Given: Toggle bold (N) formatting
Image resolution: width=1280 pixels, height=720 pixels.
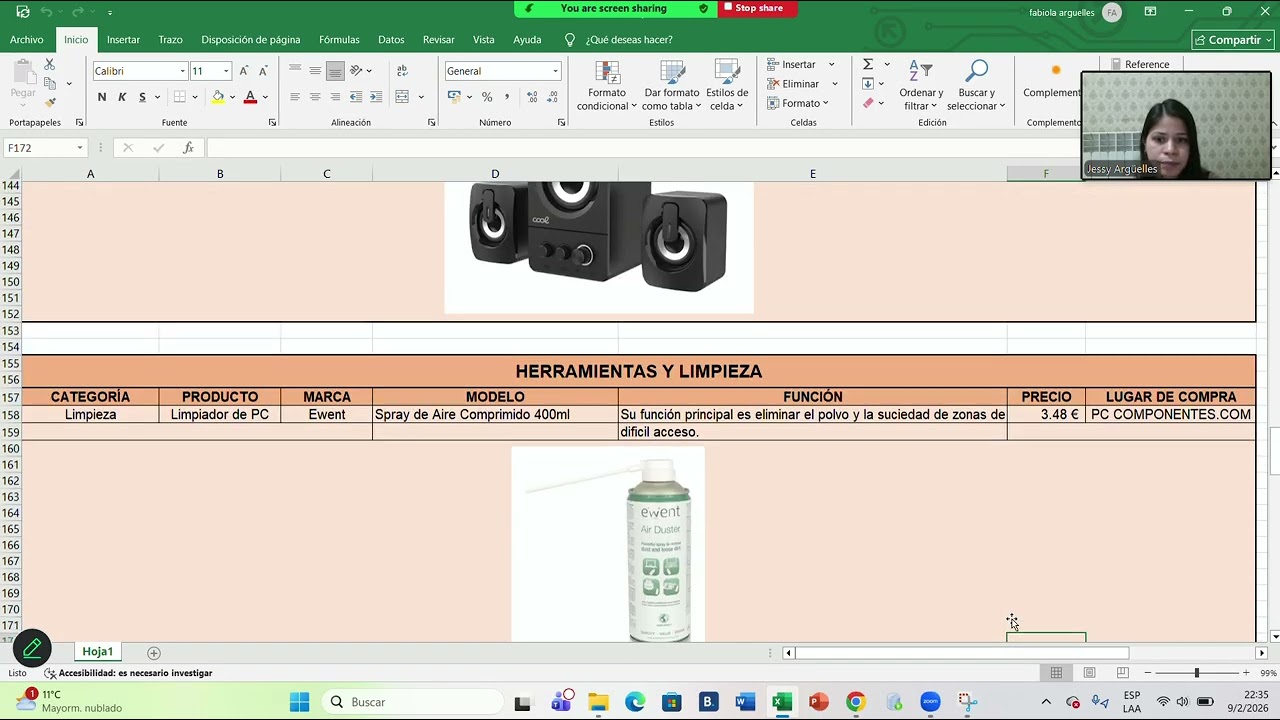Looking at the screenshot, I should [102, 97].
